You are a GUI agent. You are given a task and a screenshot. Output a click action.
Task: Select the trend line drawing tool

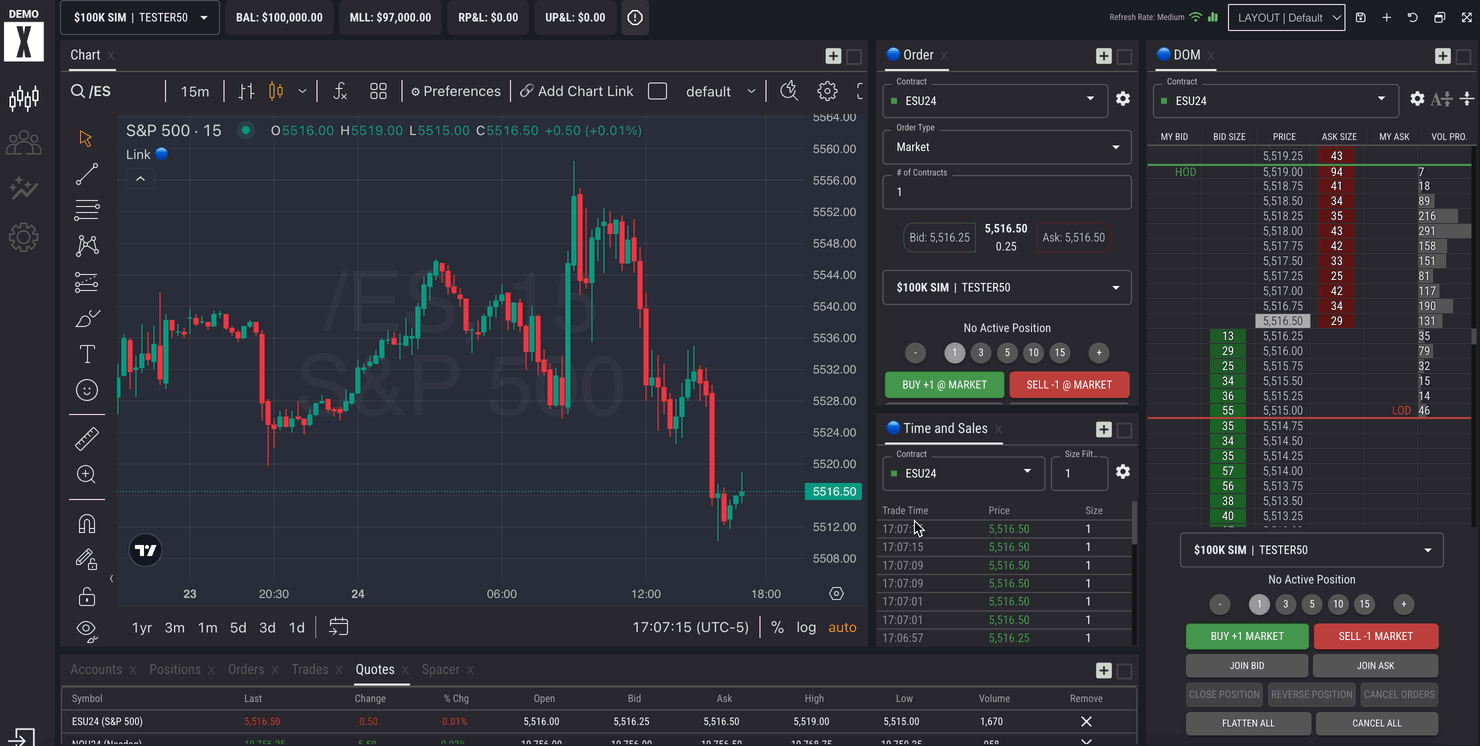(87, 174)
